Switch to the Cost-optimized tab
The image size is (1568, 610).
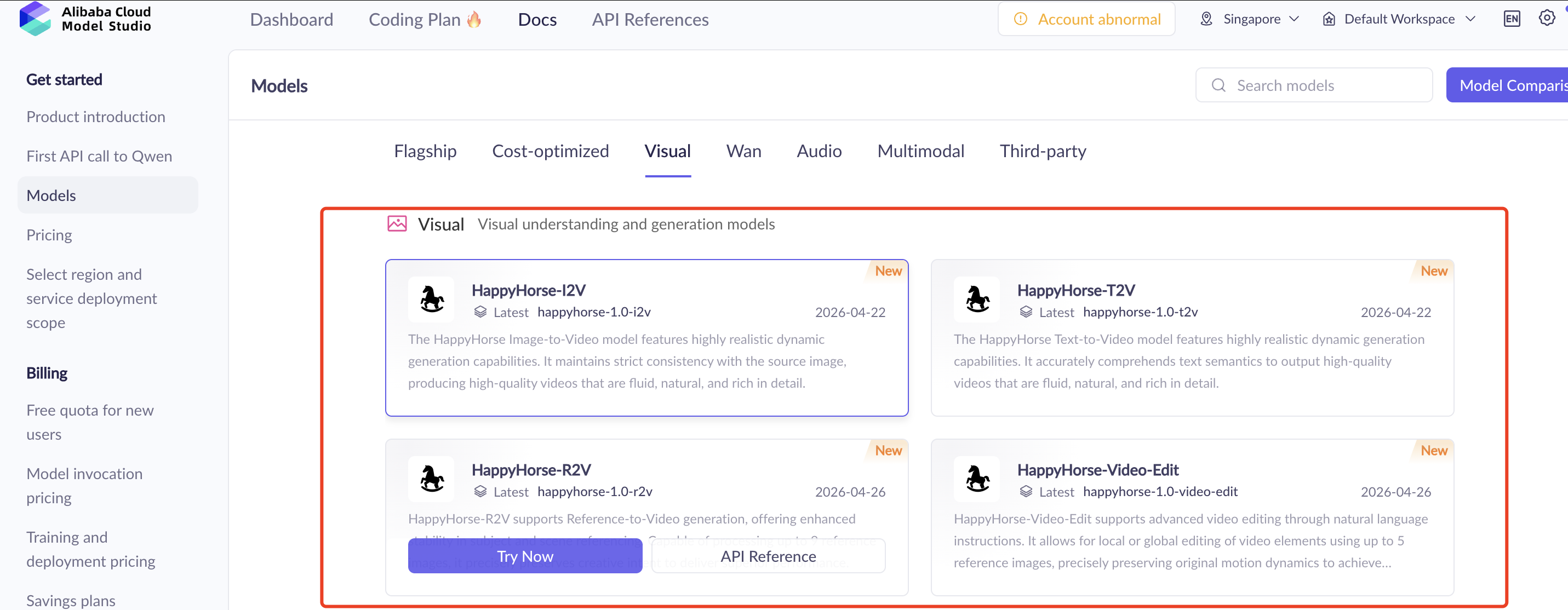tap(550, 151)
